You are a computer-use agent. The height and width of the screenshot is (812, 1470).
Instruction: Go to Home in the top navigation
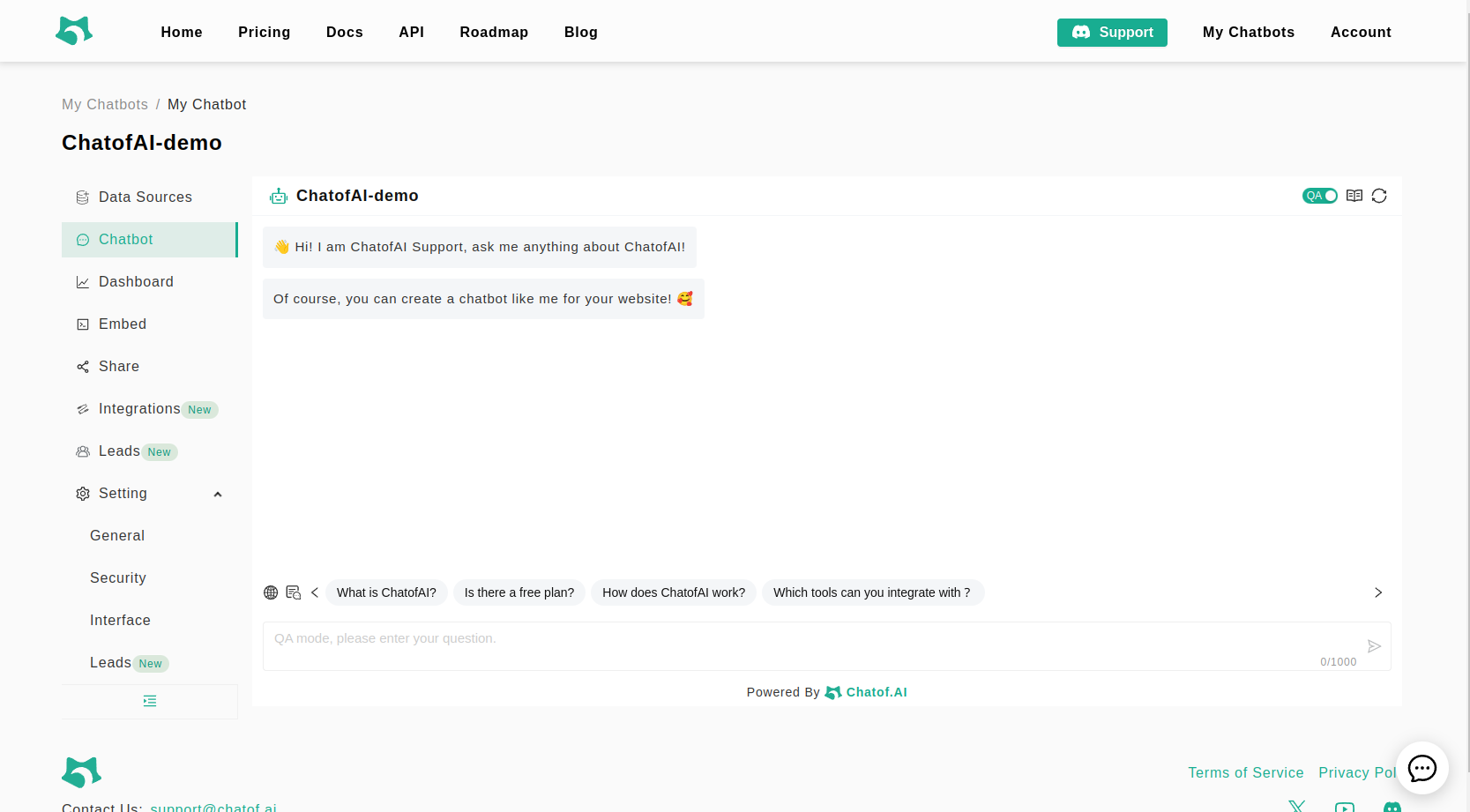click(x=182, y=32)
